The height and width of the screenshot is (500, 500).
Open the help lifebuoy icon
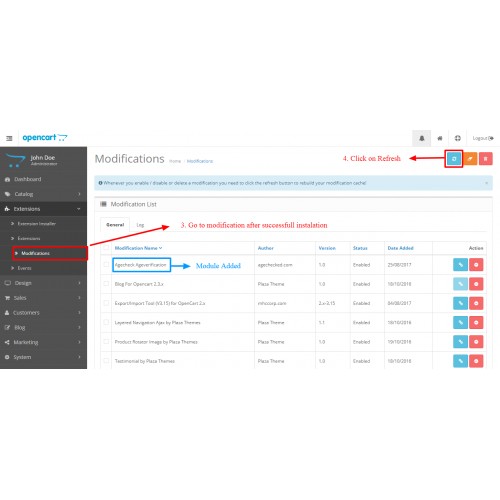pyautogui.click(x=458, y=138)
